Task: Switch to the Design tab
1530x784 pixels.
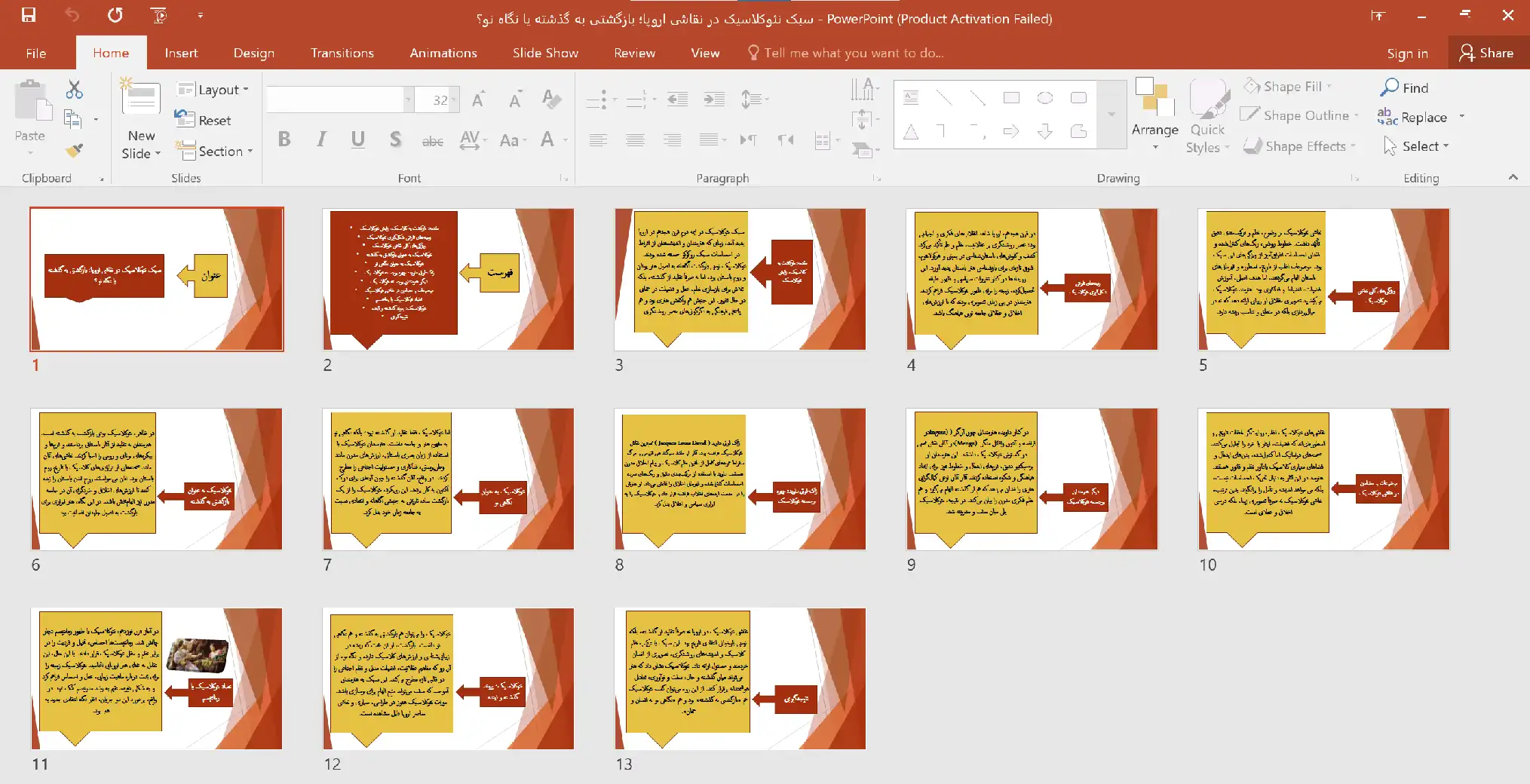Action: [x=253, y=53]
